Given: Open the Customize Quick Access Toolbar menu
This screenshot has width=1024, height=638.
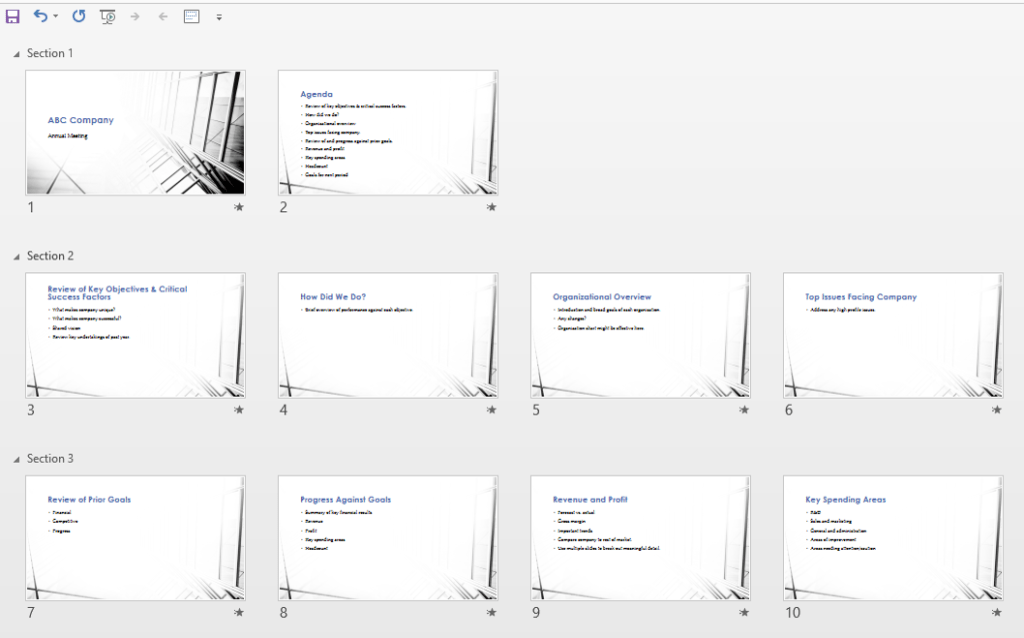Looking at the screenshot, I should point(219,16).
